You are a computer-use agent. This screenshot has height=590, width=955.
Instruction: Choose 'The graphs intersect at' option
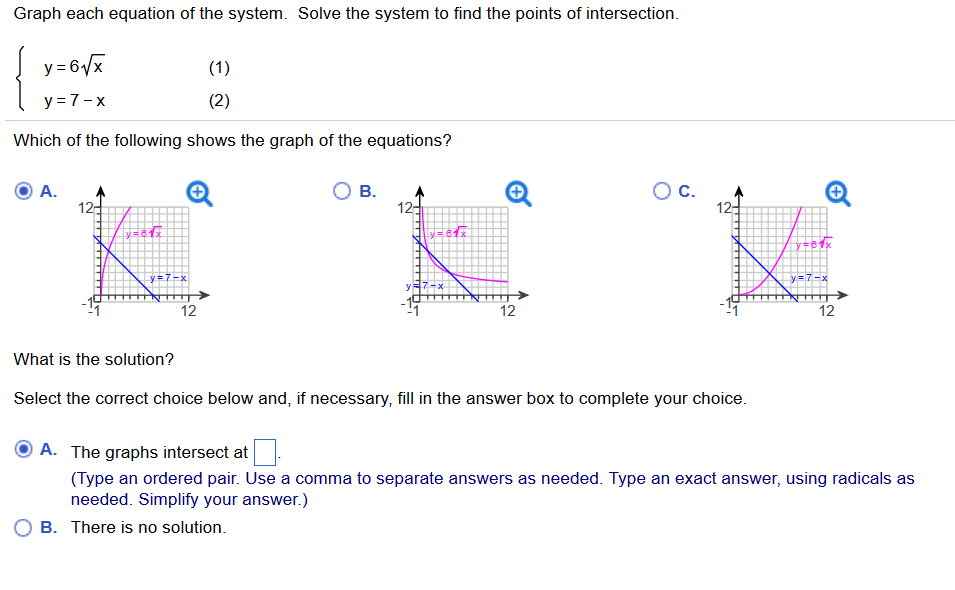click(22, 450)
